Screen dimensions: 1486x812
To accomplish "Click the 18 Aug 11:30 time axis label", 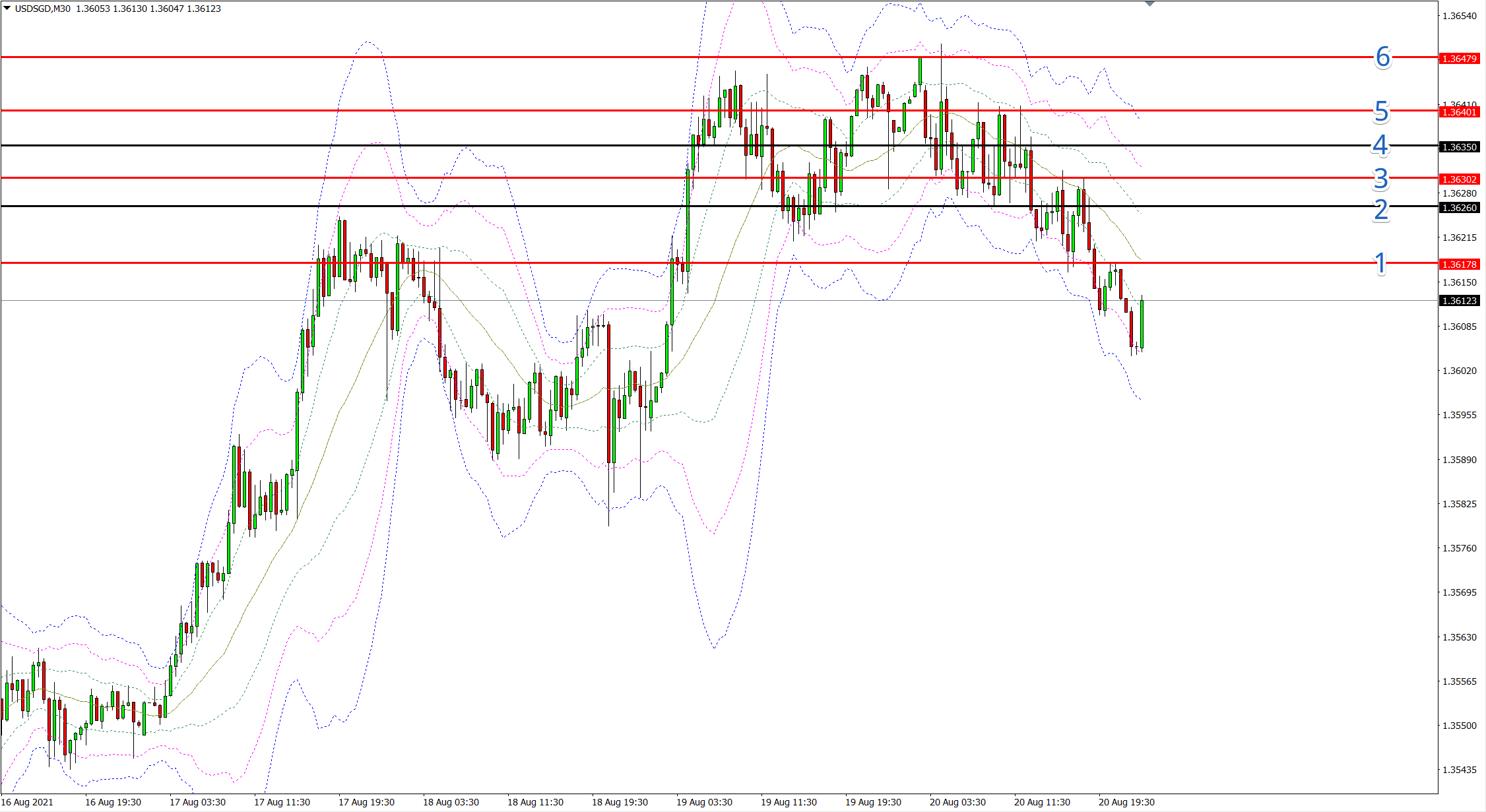I will [535, 802].
